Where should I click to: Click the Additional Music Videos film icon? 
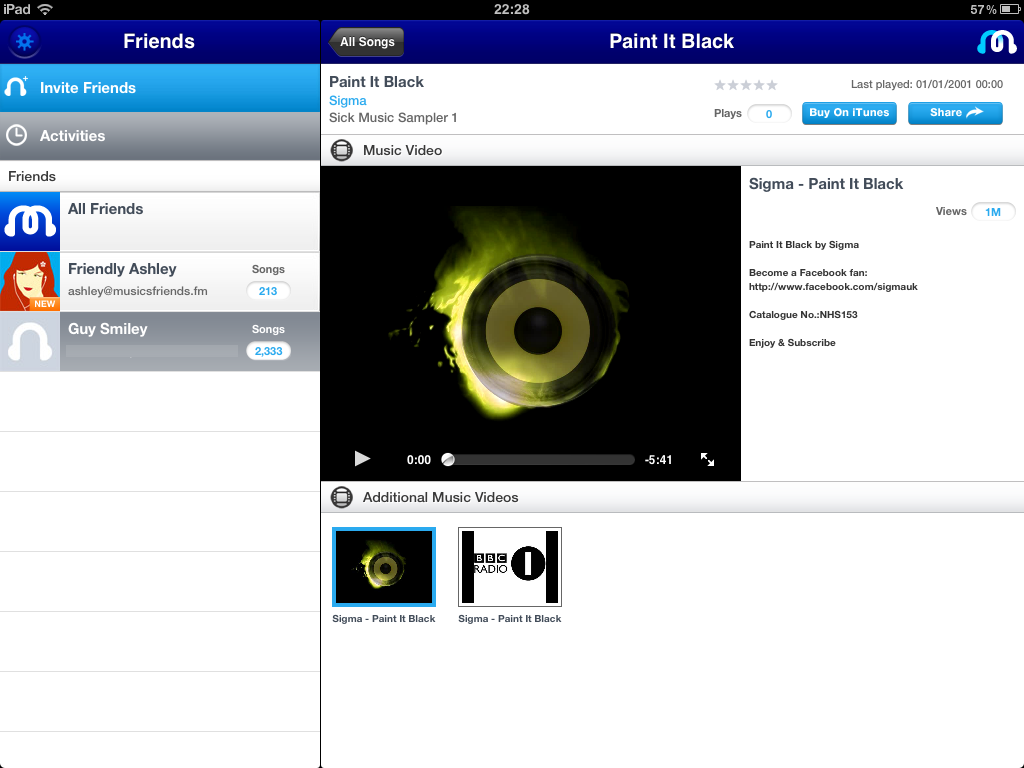click(x=342, y=497)
